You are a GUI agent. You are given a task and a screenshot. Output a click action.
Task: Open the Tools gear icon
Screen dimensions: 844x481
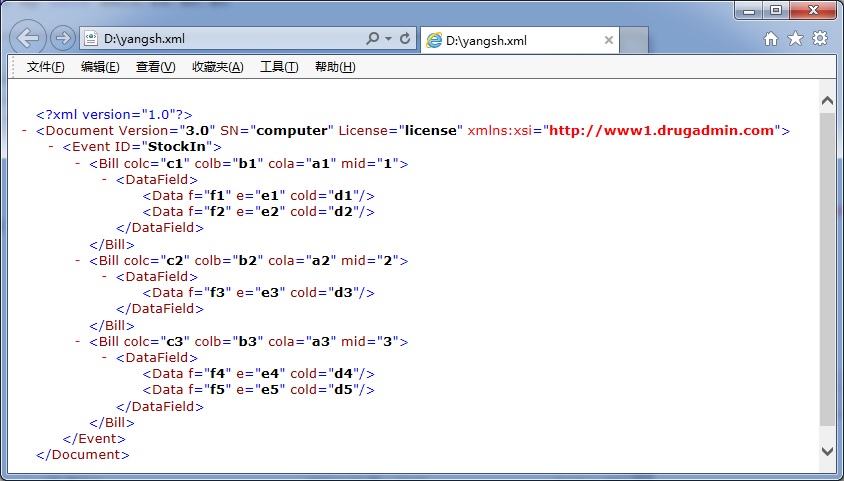(820, 38)
